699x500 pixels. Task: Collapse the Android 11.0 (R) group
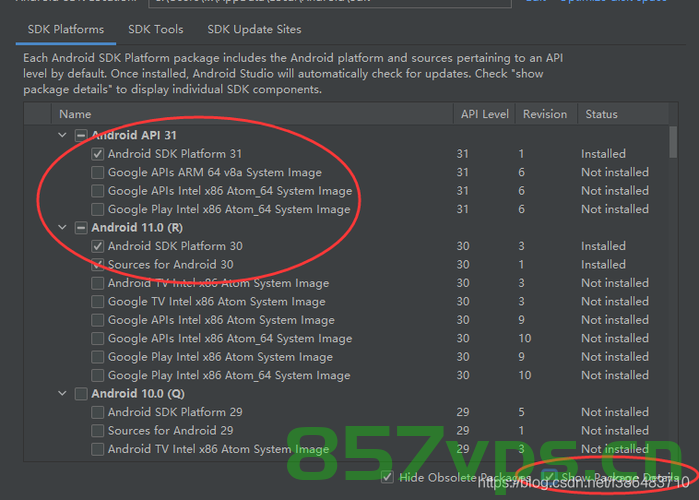(62, 227)
